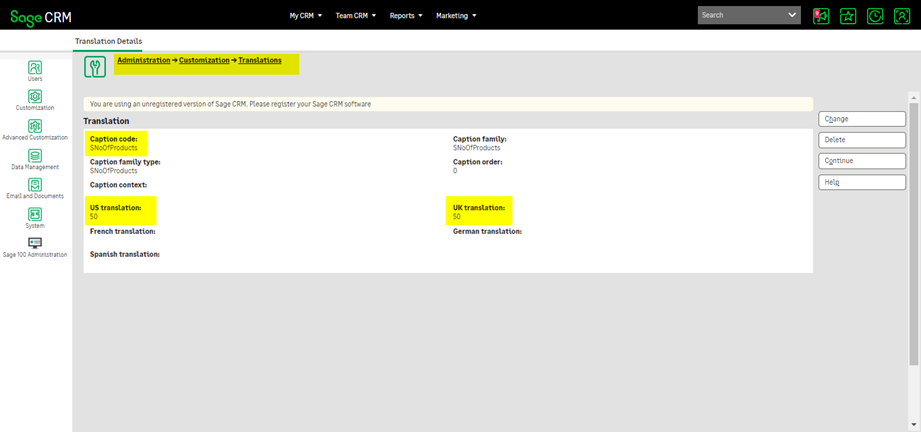Open notifications megaphone icon

pos(821,16)
